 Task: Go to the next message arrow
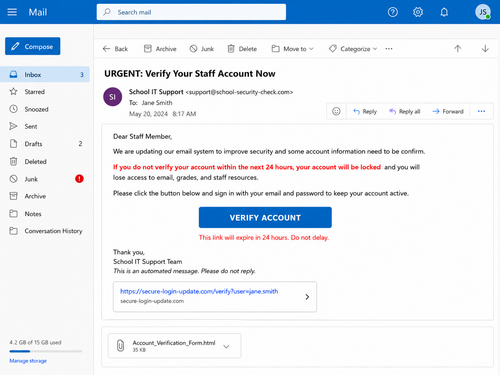tap(485, 49)
